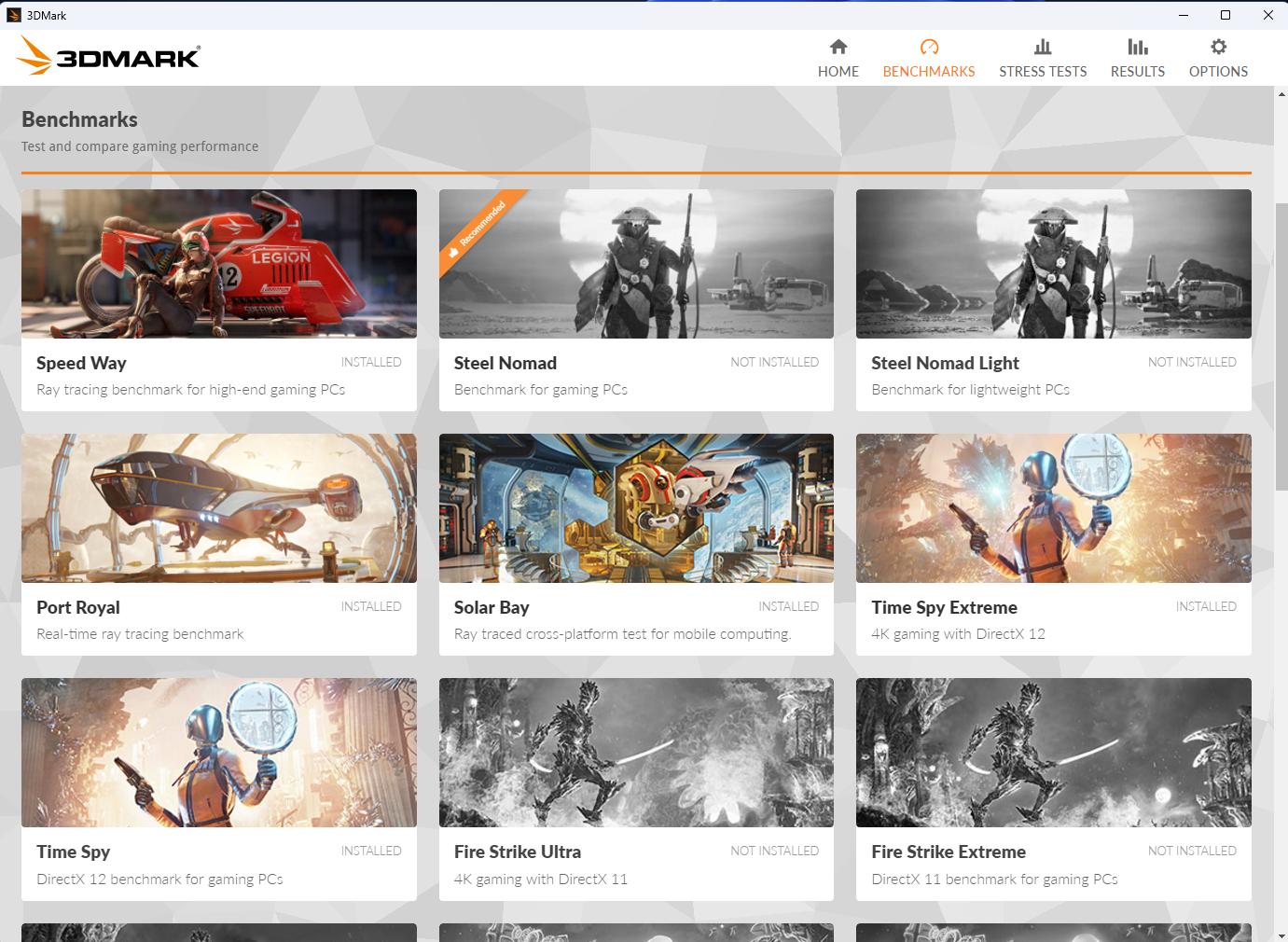1288x942 pixels.
Task: Open the Time Spy Extreme title
Action: [x=944, y=607]
